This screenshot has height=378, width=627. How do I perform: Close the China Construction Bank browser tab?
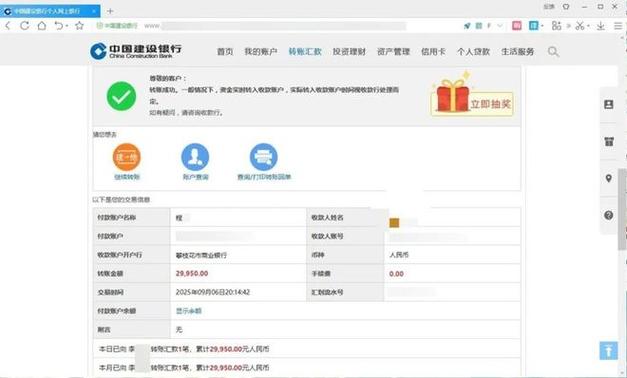pos(94,11)
